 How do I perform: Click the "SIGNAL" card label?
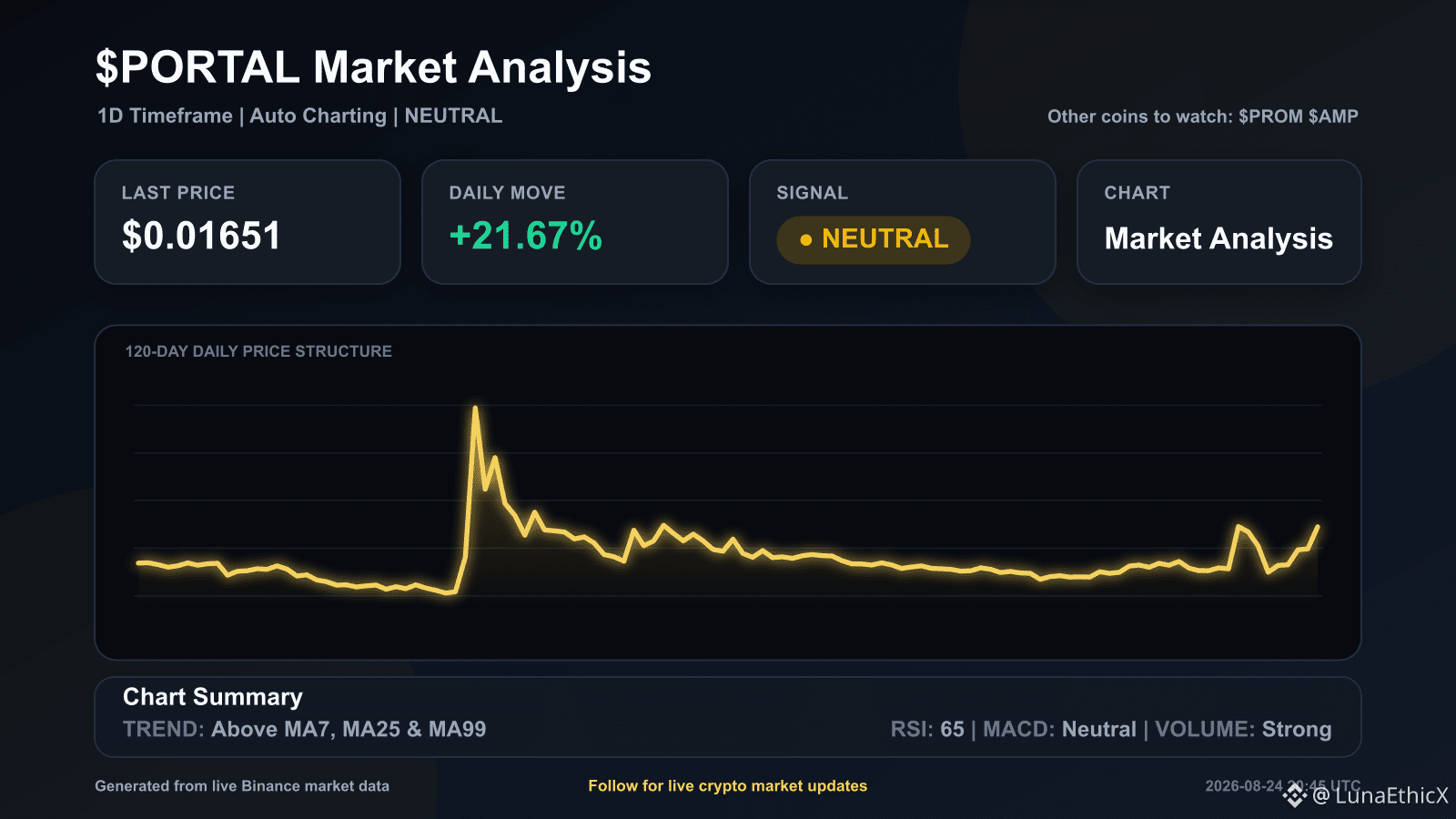[812, 193]
